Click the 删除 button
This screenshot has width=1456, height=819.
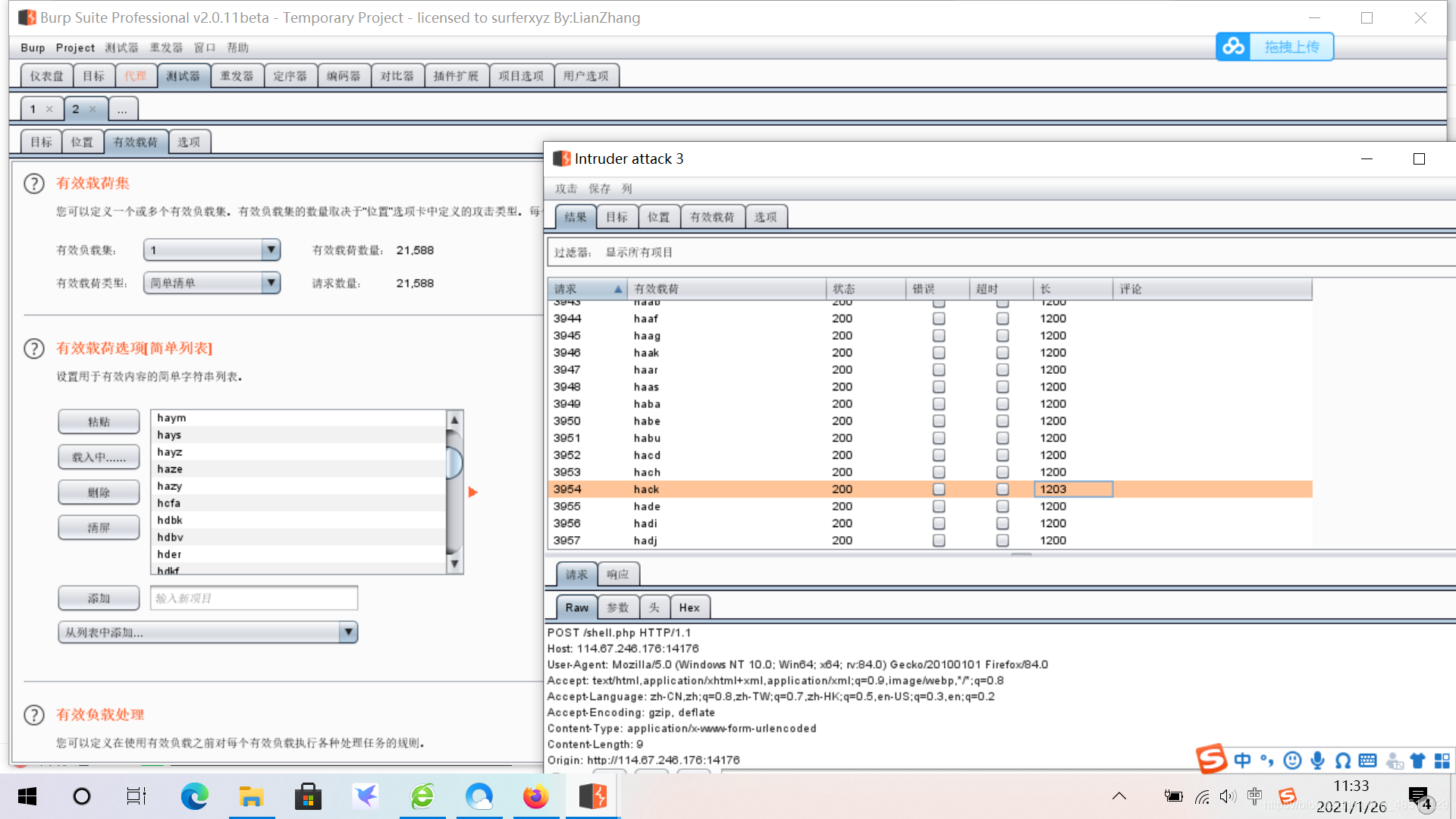pyautogui.click(x=99, y=492)
